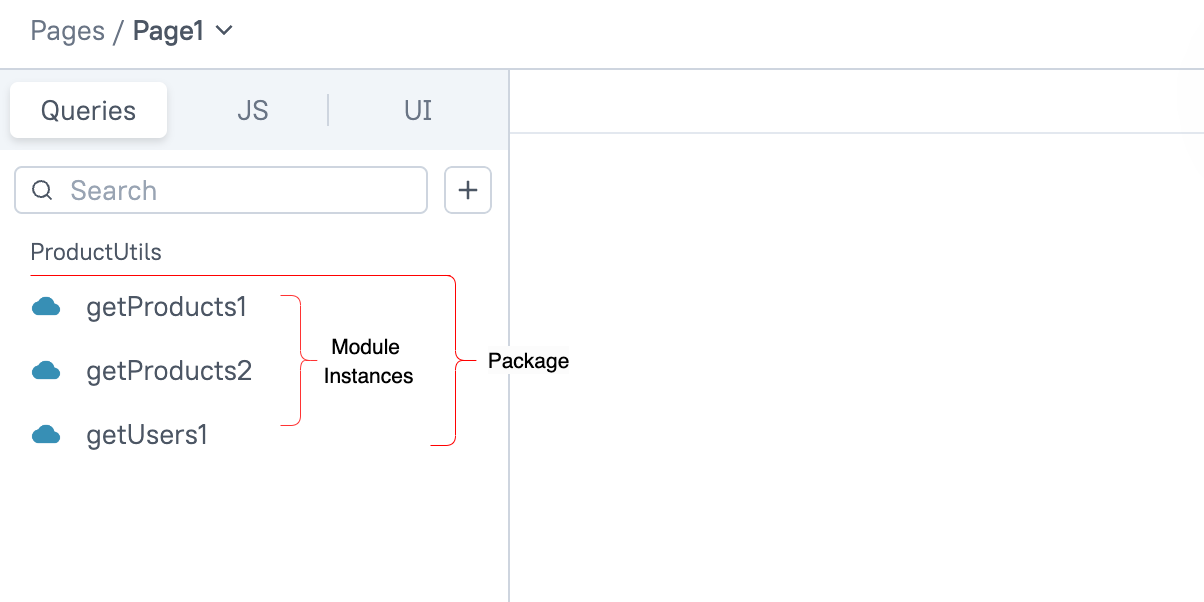Select the ProductUtils package header

[96, 252]
